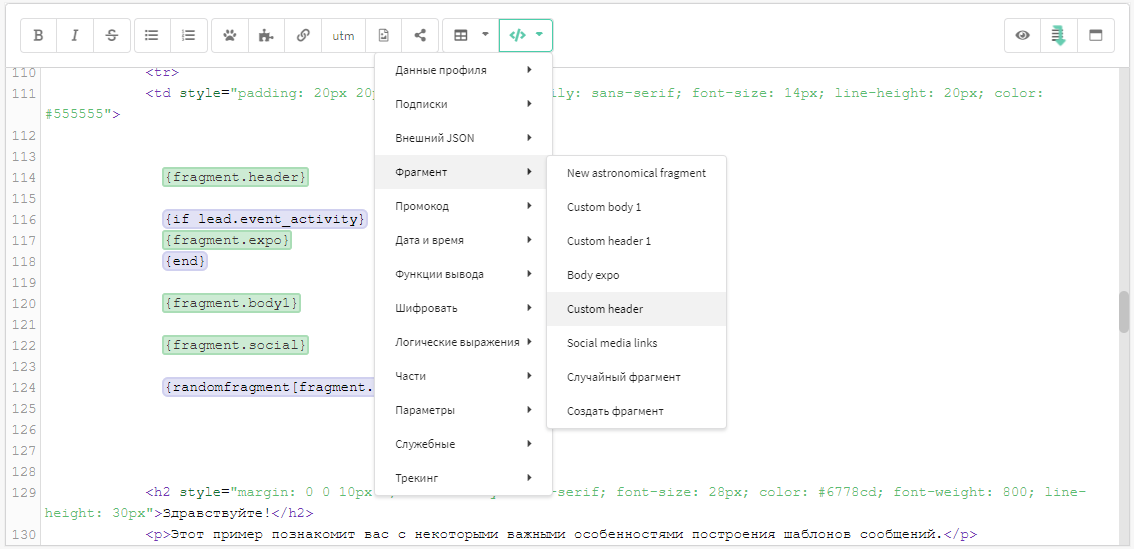Insert a numbered list
This screenshot has height=549, width=1134.
point(189,35)
